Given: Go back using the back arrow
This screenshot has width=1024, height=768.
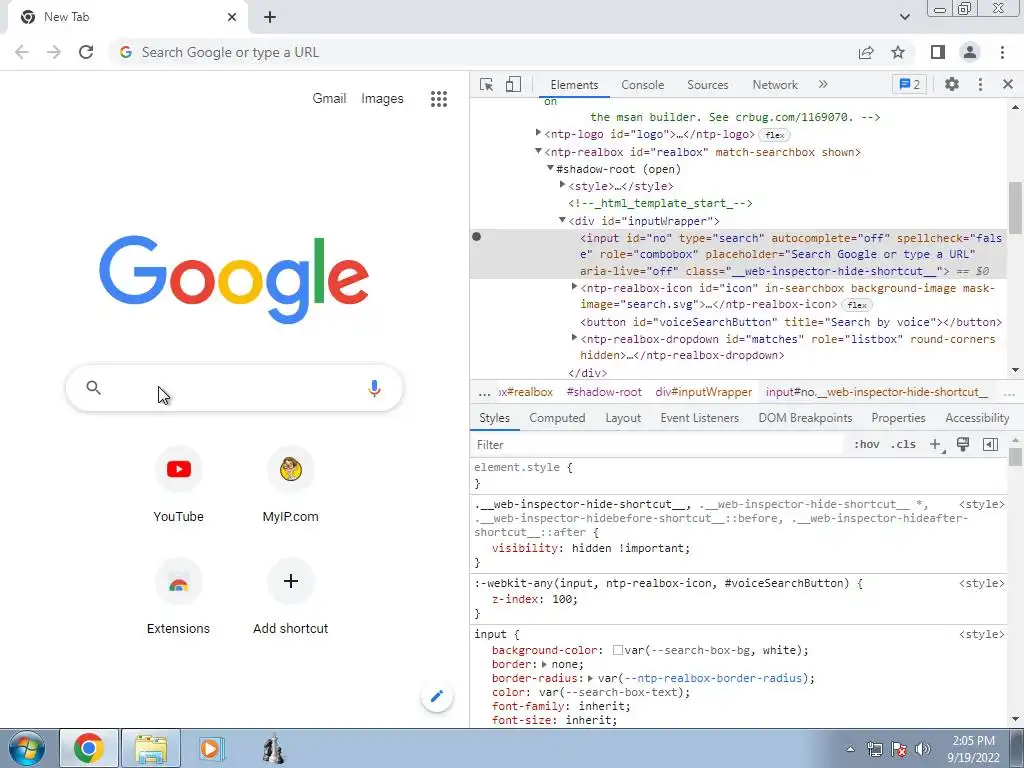Looking at the screenshot, I should pyautogui.click(x=22, y=52).
